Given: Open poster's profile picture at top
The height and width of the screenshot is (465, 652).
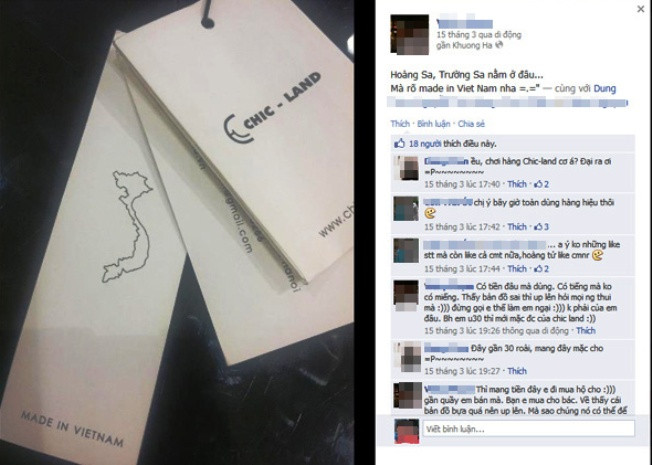Looking at the screenshot, I should [409, 35].
